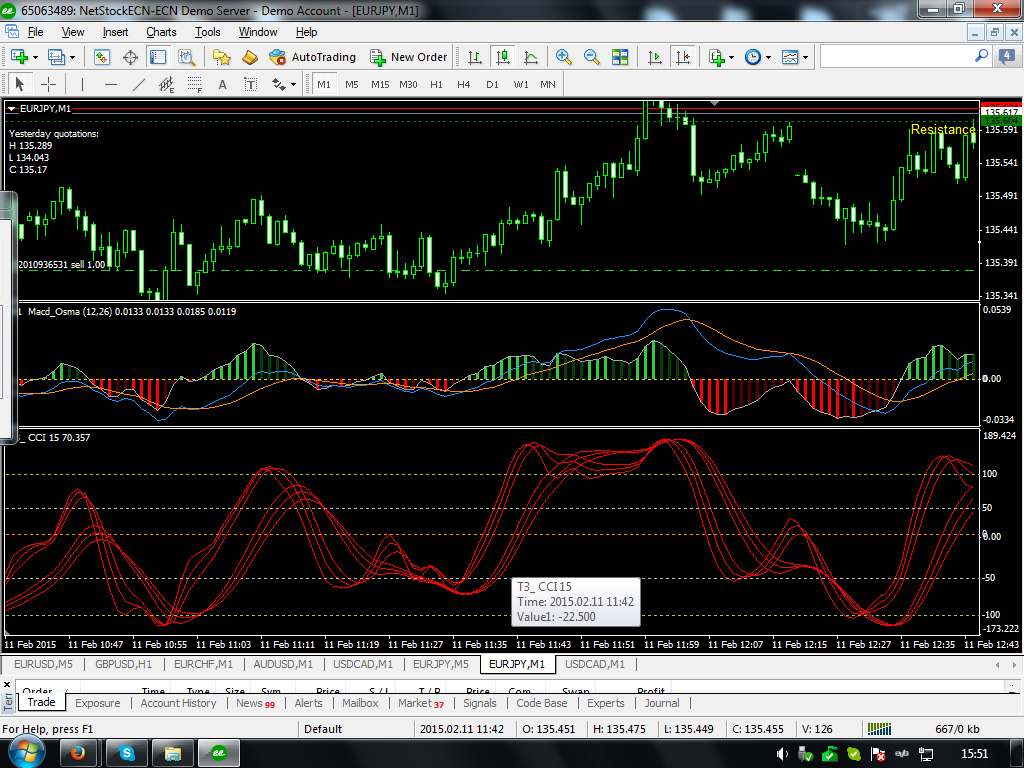
Task: Switch to the GBPUSD,H1 chart tab
Action: click(124, 664)
